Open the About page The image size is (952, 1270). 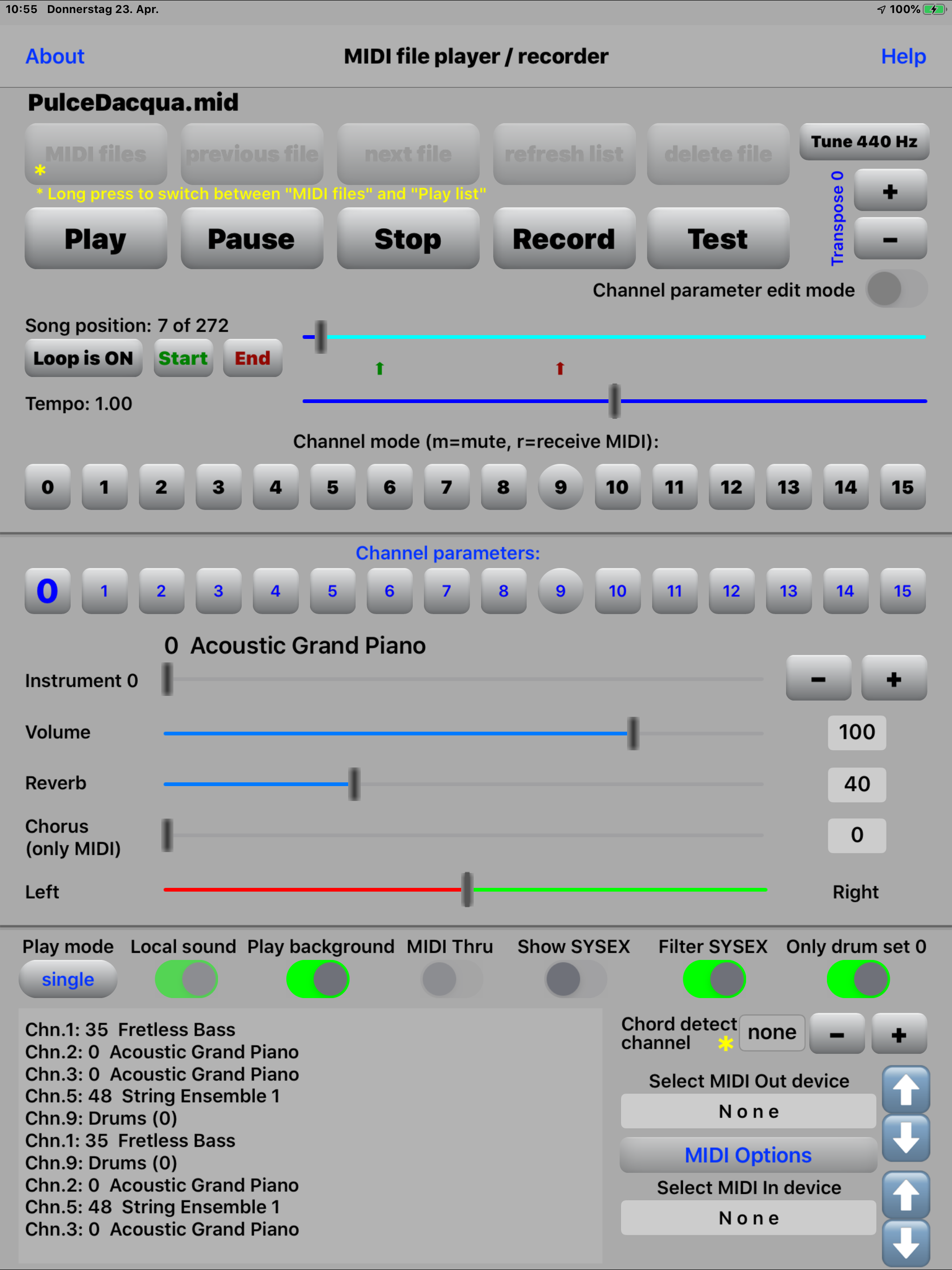(55, 56)
